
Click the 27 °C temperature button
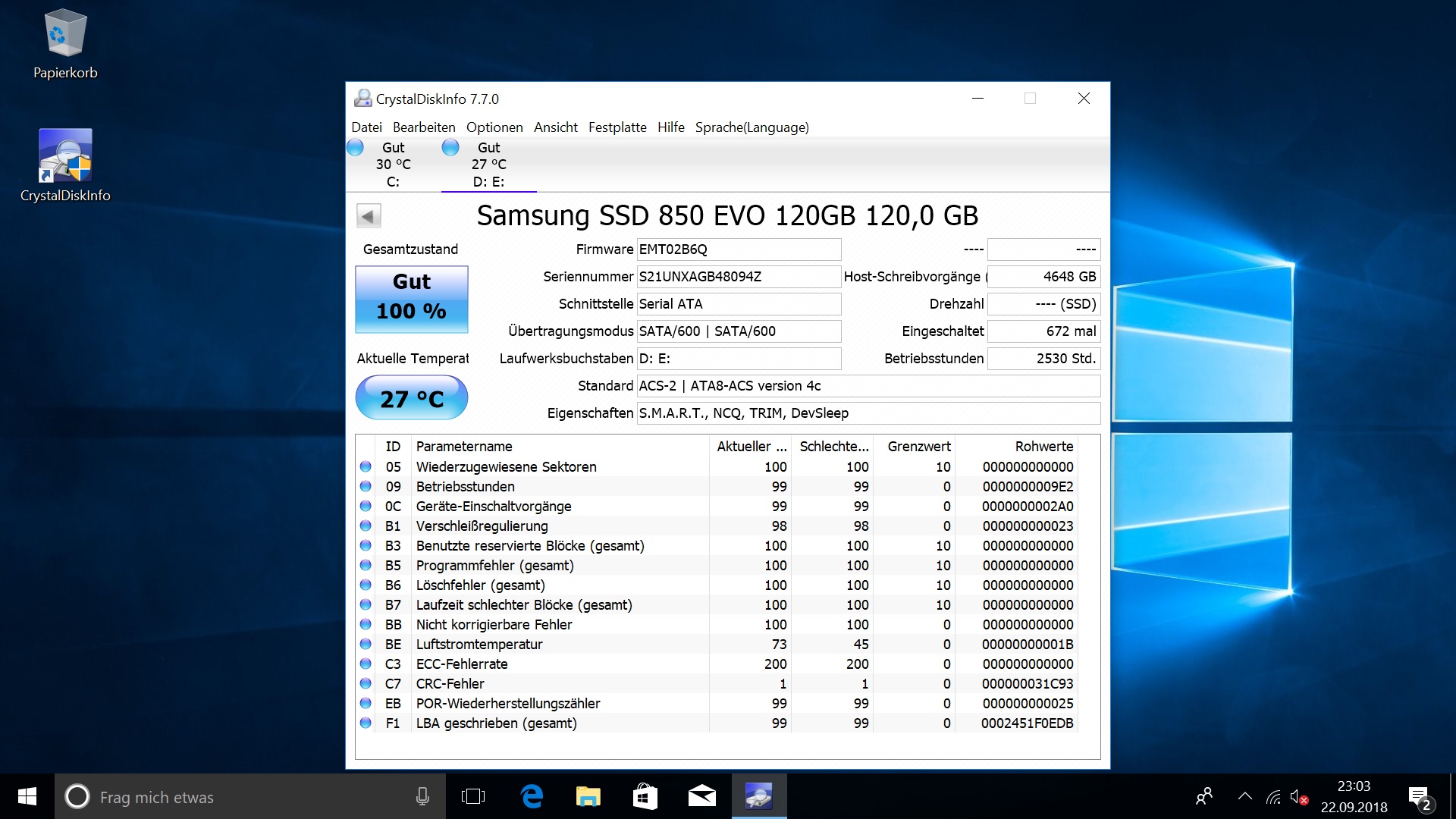pos(412,398)
